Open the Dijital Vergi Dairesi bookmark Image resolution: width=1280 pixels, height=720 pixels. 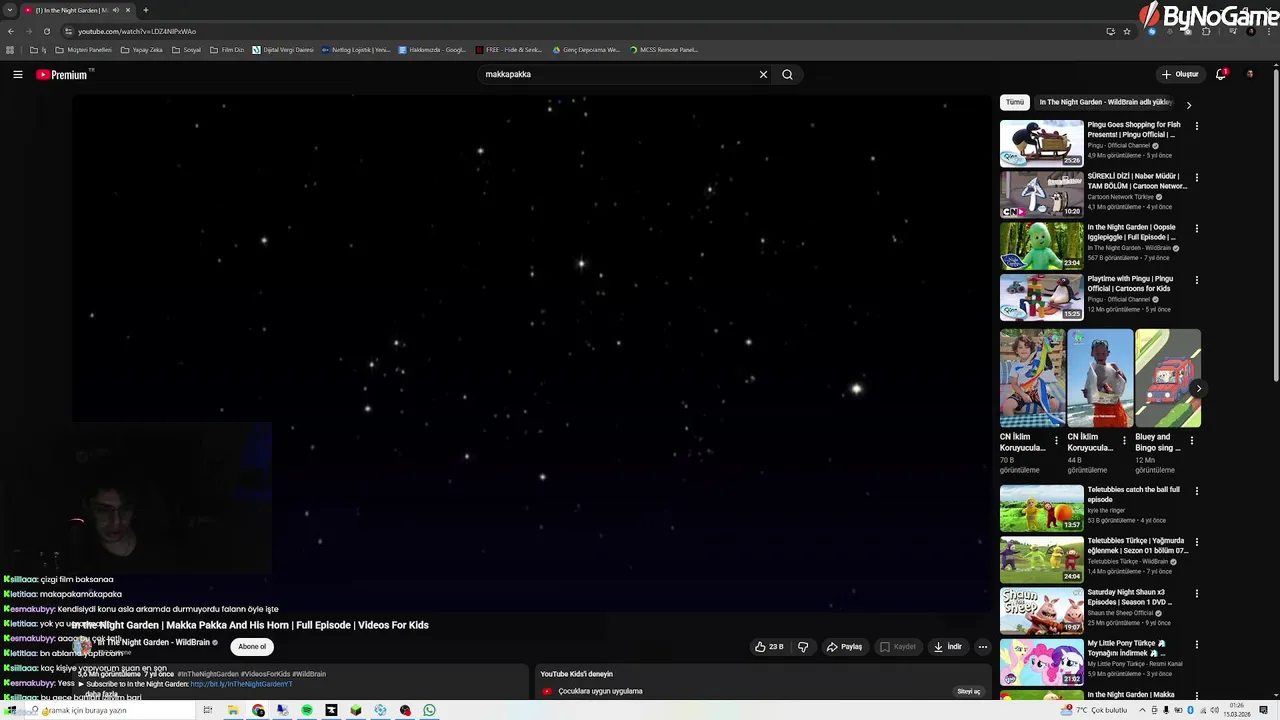[x=282, y=50]
